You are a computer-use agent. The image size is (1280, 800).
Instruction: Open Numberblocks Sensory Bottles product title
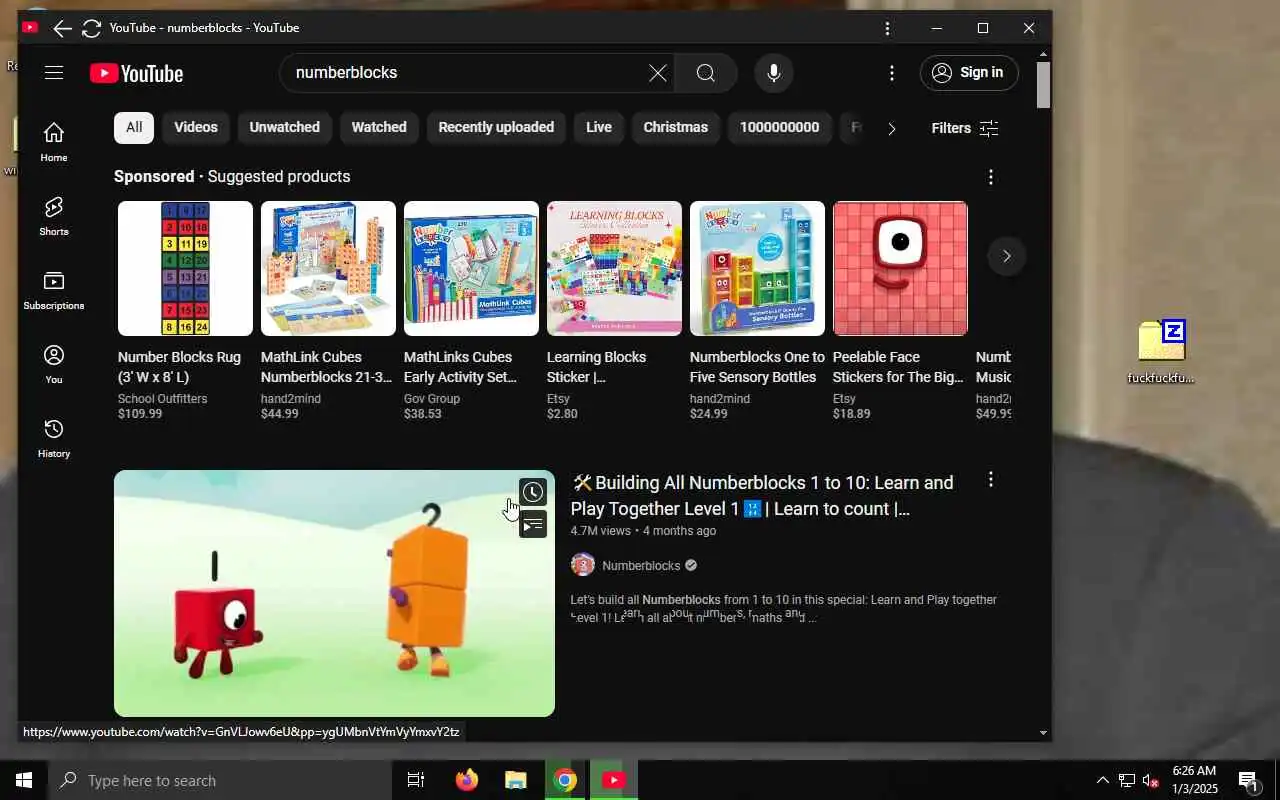tap(757, 367)
